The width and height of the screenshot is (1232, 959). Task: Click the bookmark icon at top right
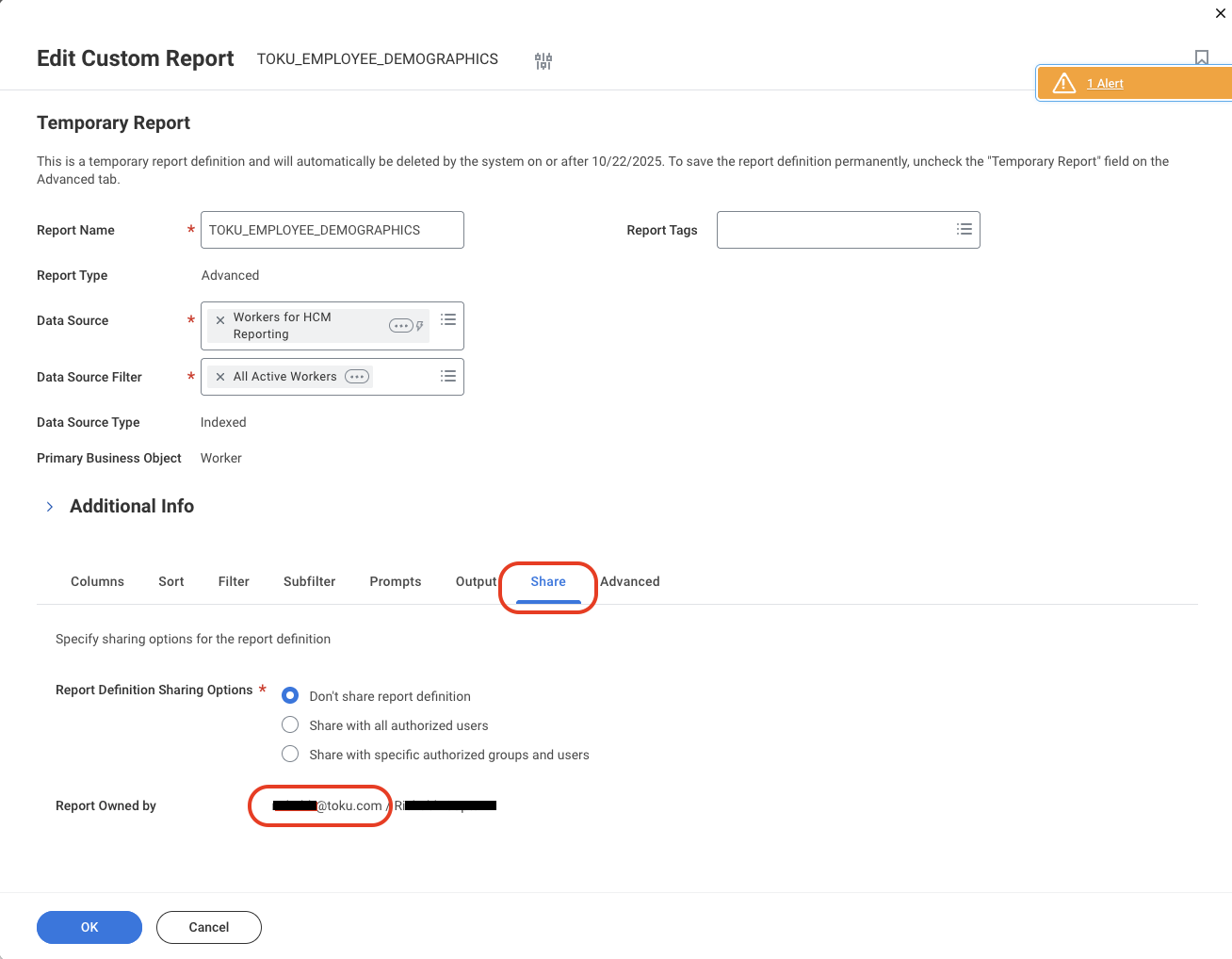tap(1202, 57)
